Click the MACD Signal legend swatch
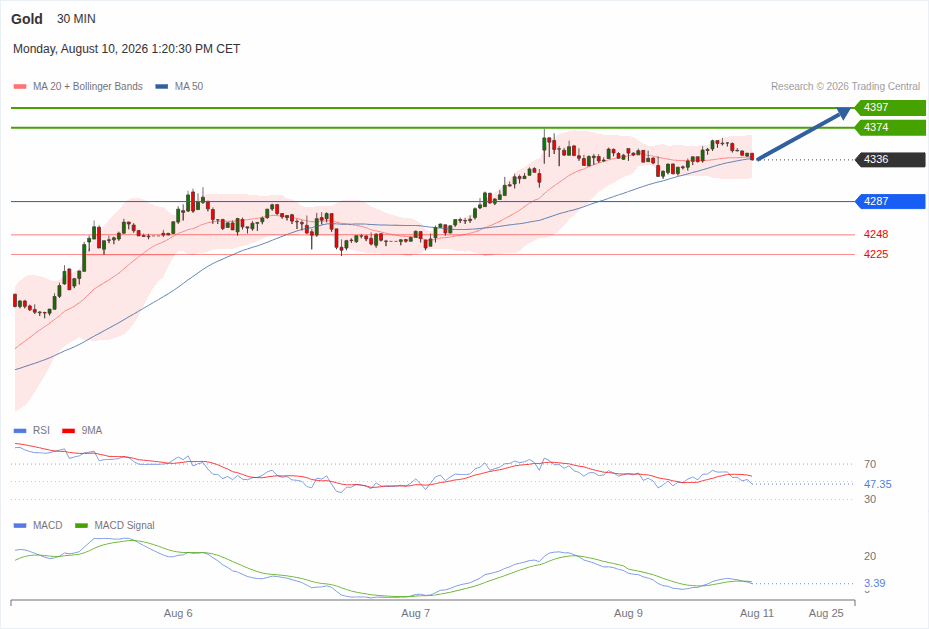Viewport: 929px width, 629px height. click(x=82, y=525)
